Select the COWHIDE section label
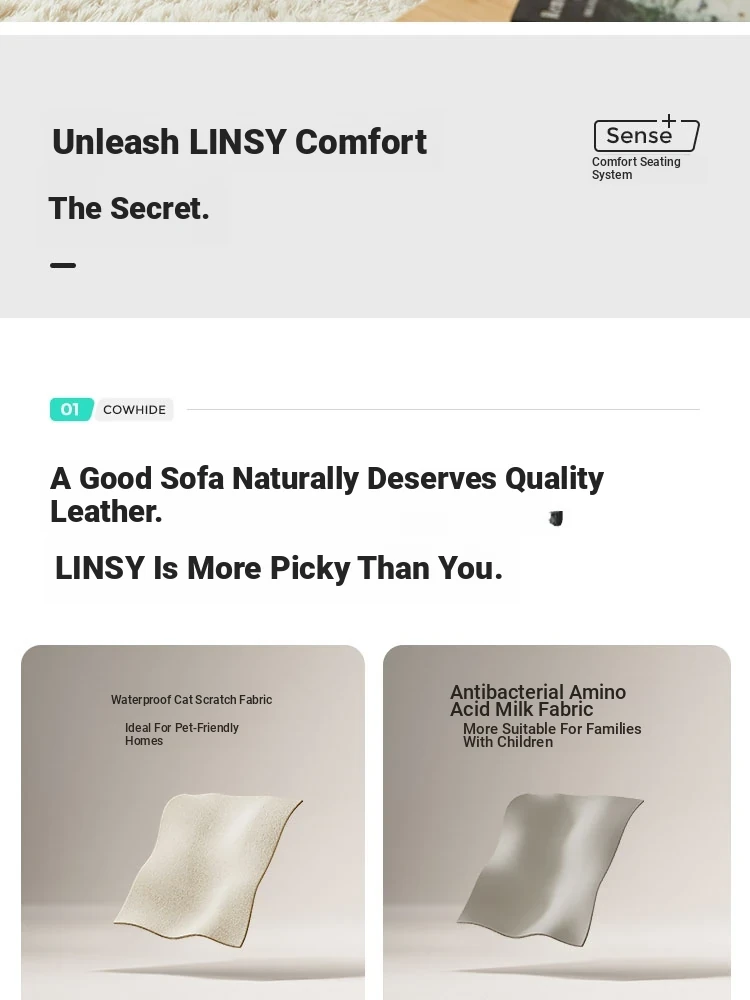The height and width of the screenshot is (1000, 750). point(134,409)
